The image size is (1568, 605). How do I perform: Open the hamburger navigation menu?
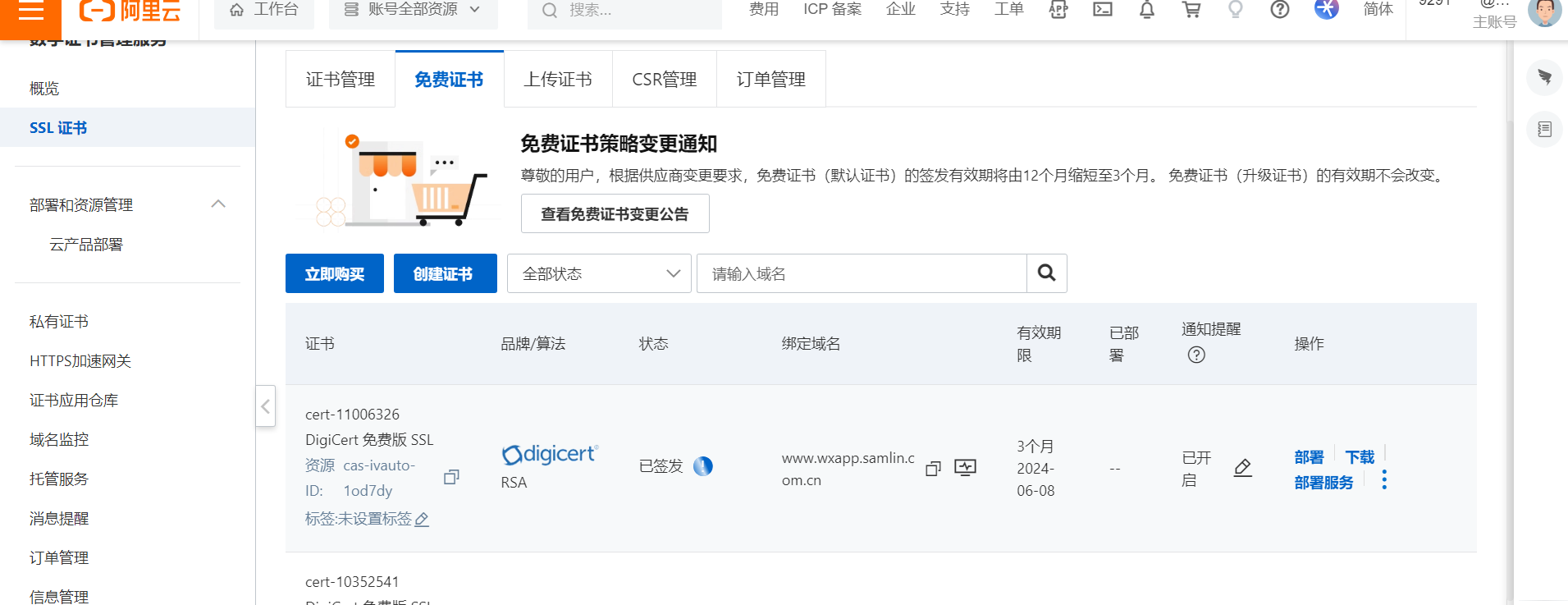(x=30, y=11)
